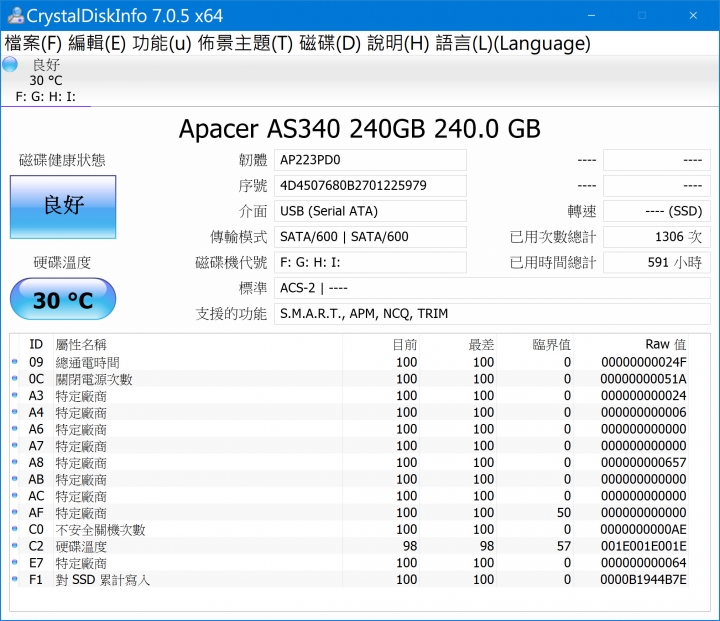Click the serial number field 4D4507680B2701225979
Image resolution: width=720 pixels, height=621 pixels.
370,186
